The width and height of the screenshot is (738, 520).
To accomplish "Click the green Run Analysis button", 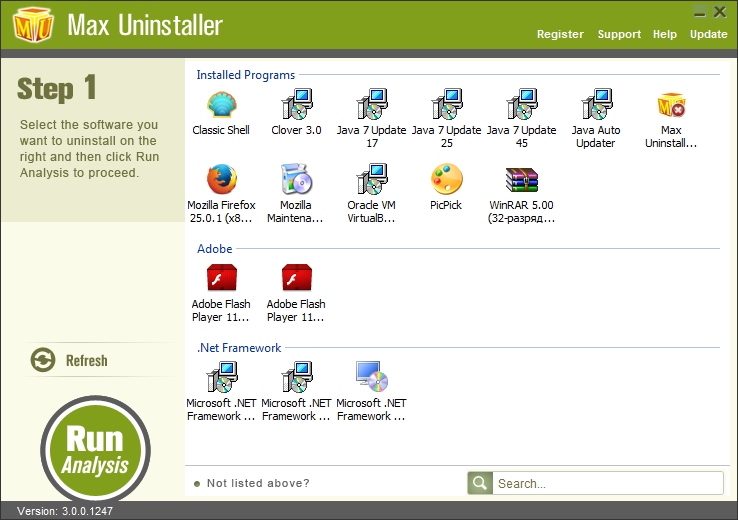I will [95, 448].
